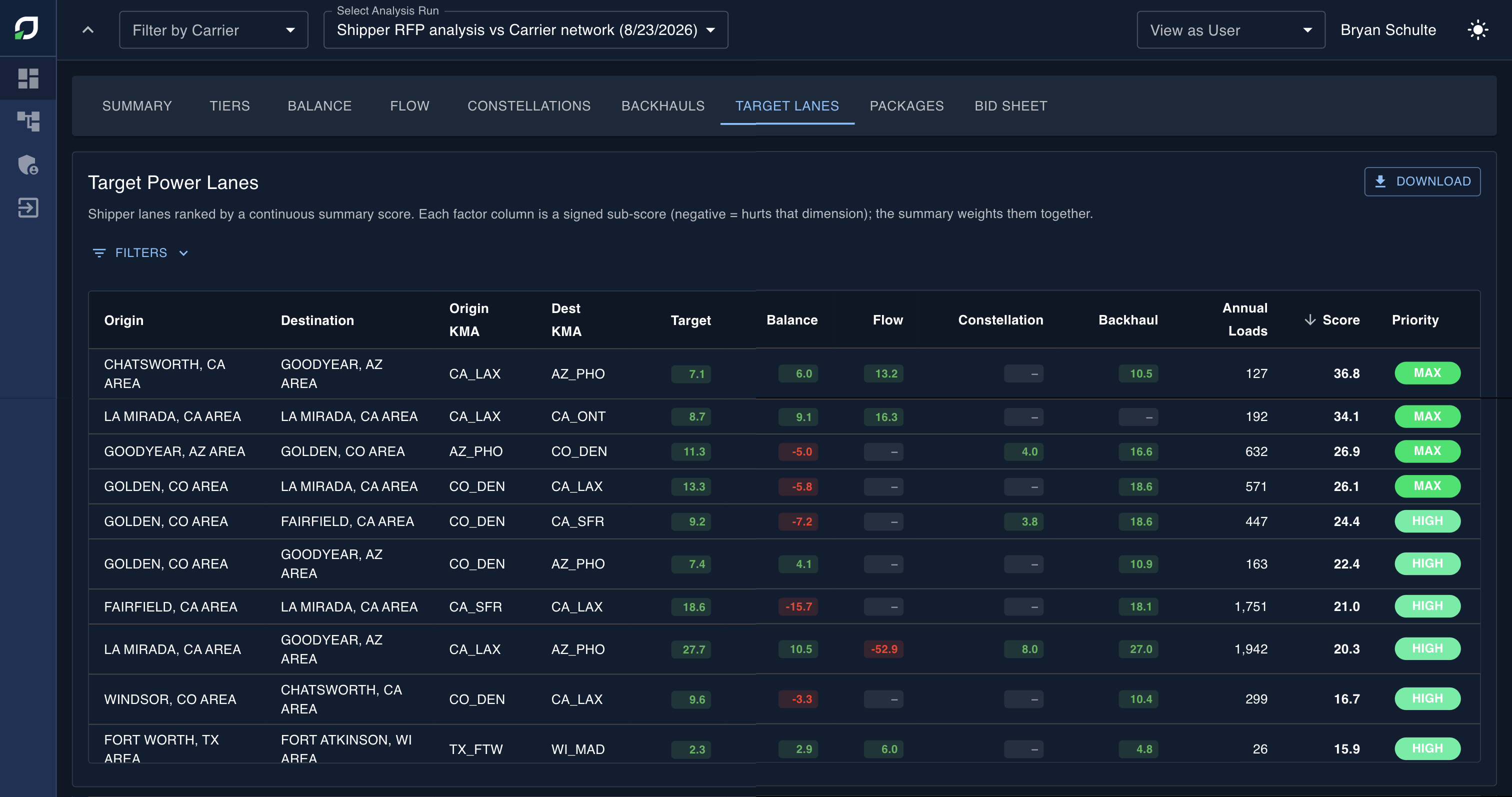Click HIGH badge in the 24.4 score row
The height and width of the screenshot is (797, 1512).
1427,521
